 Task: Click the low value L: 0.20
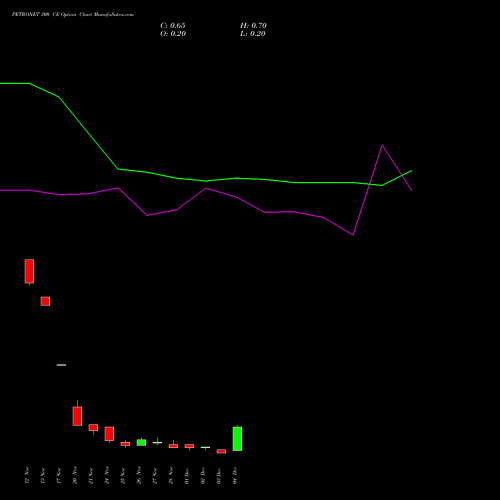(x=253, y=34)
